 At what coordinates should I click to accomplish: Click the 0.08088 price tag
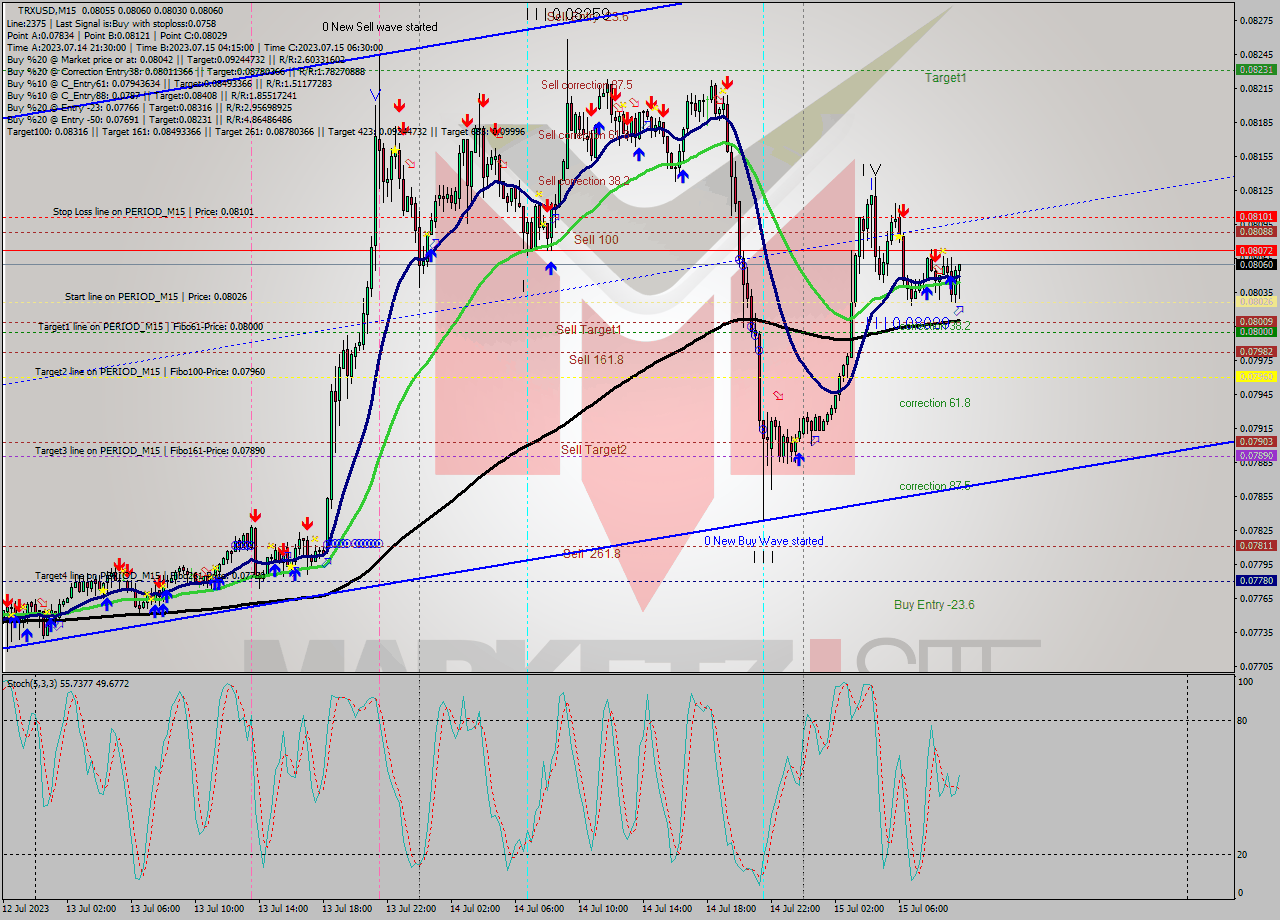coord(1257,232)
